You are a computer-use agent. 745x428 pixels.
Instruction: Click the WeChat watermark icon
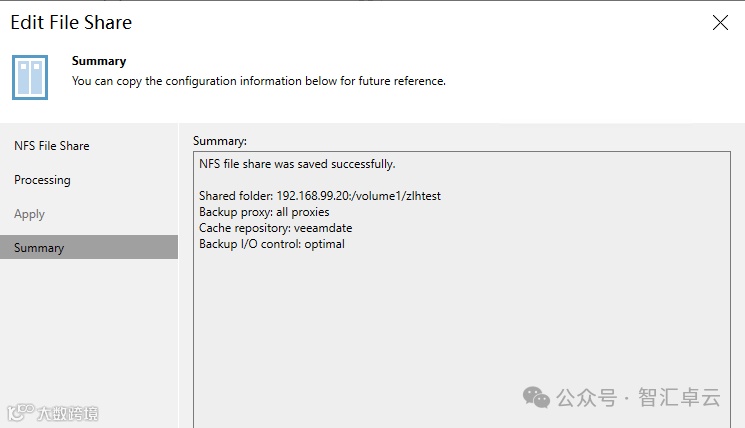coord(536,397)
